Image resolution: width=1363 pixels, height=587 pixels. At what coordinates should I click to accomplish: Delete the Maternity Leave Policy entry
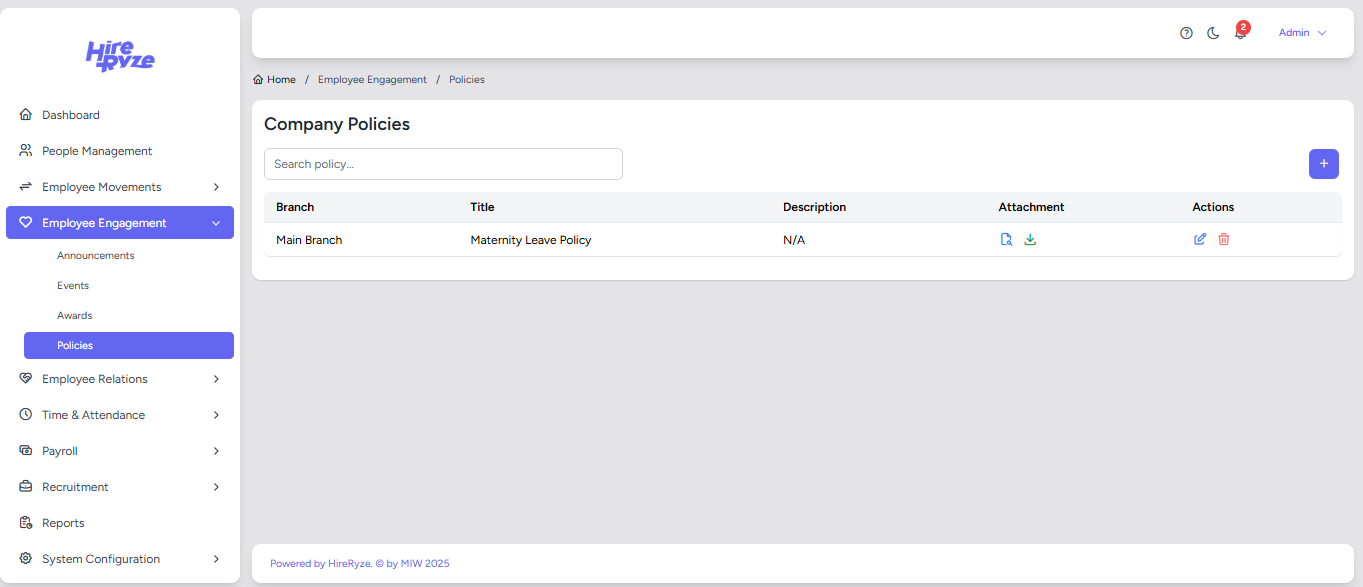coord(1224,240)
